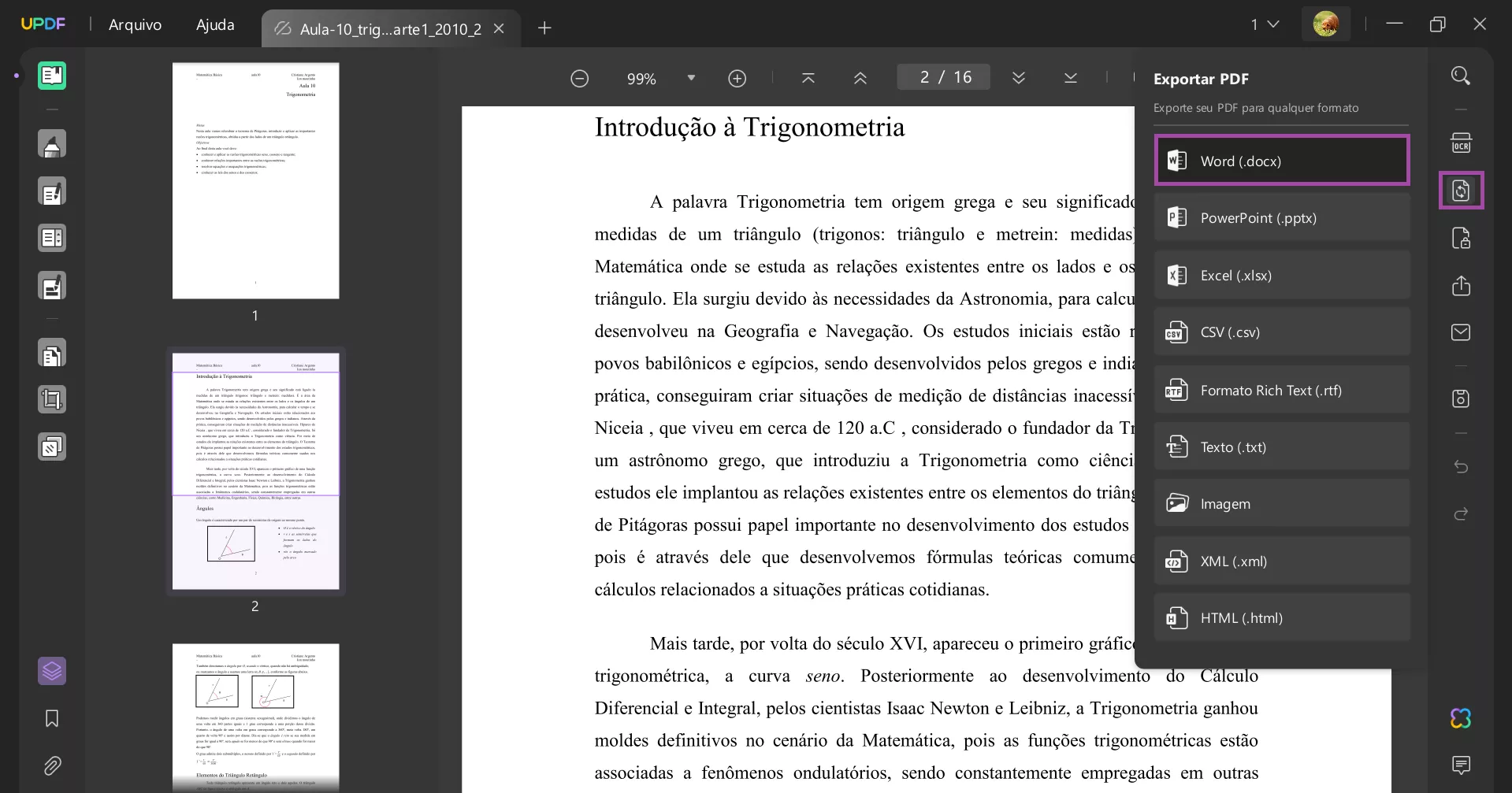Open the AI assistant layers icon
This screenshot has width=1512, height=793.
(53, 671)
